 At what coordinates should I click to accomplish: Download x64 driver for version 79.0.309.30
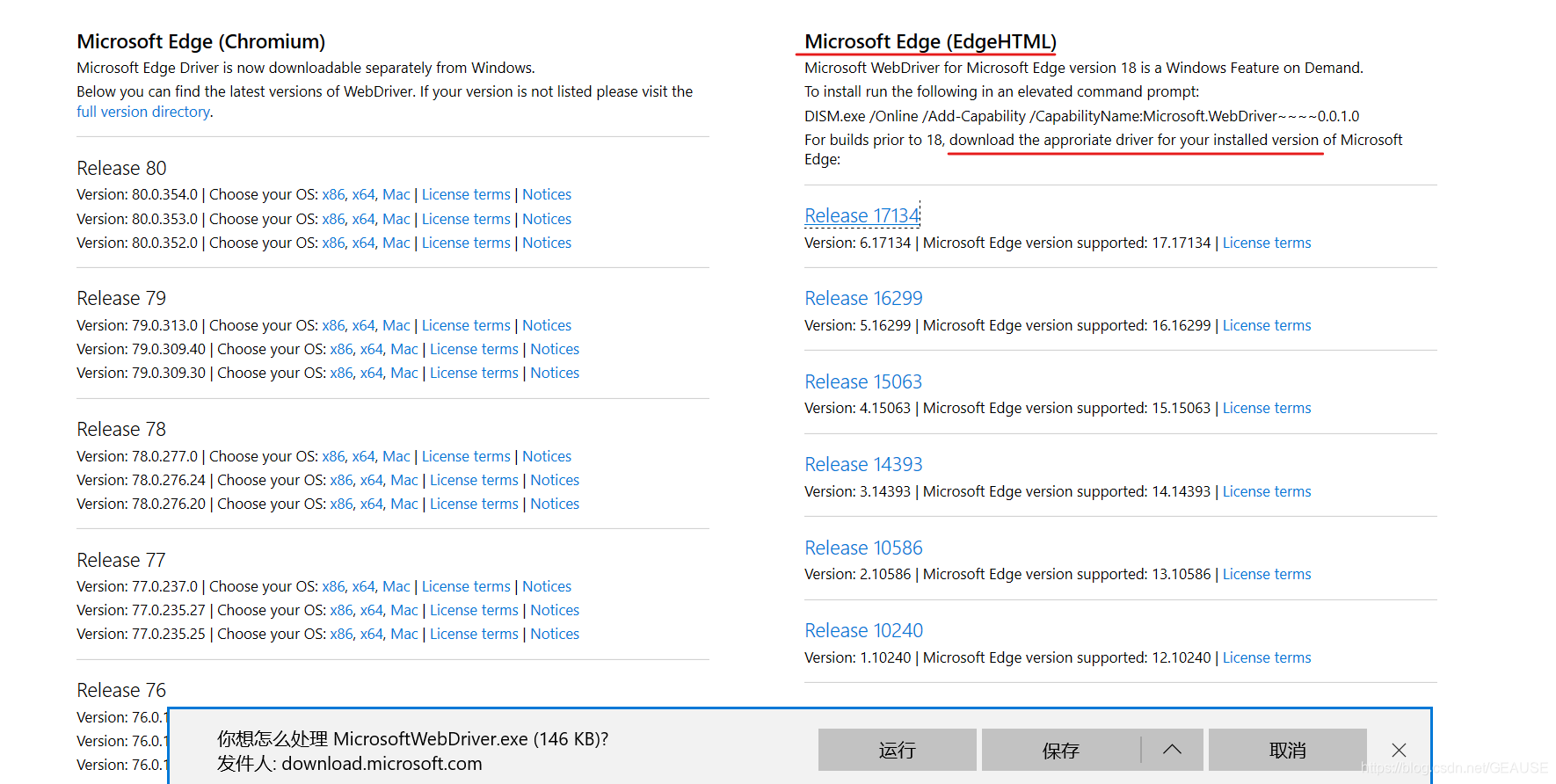point(372,373)
